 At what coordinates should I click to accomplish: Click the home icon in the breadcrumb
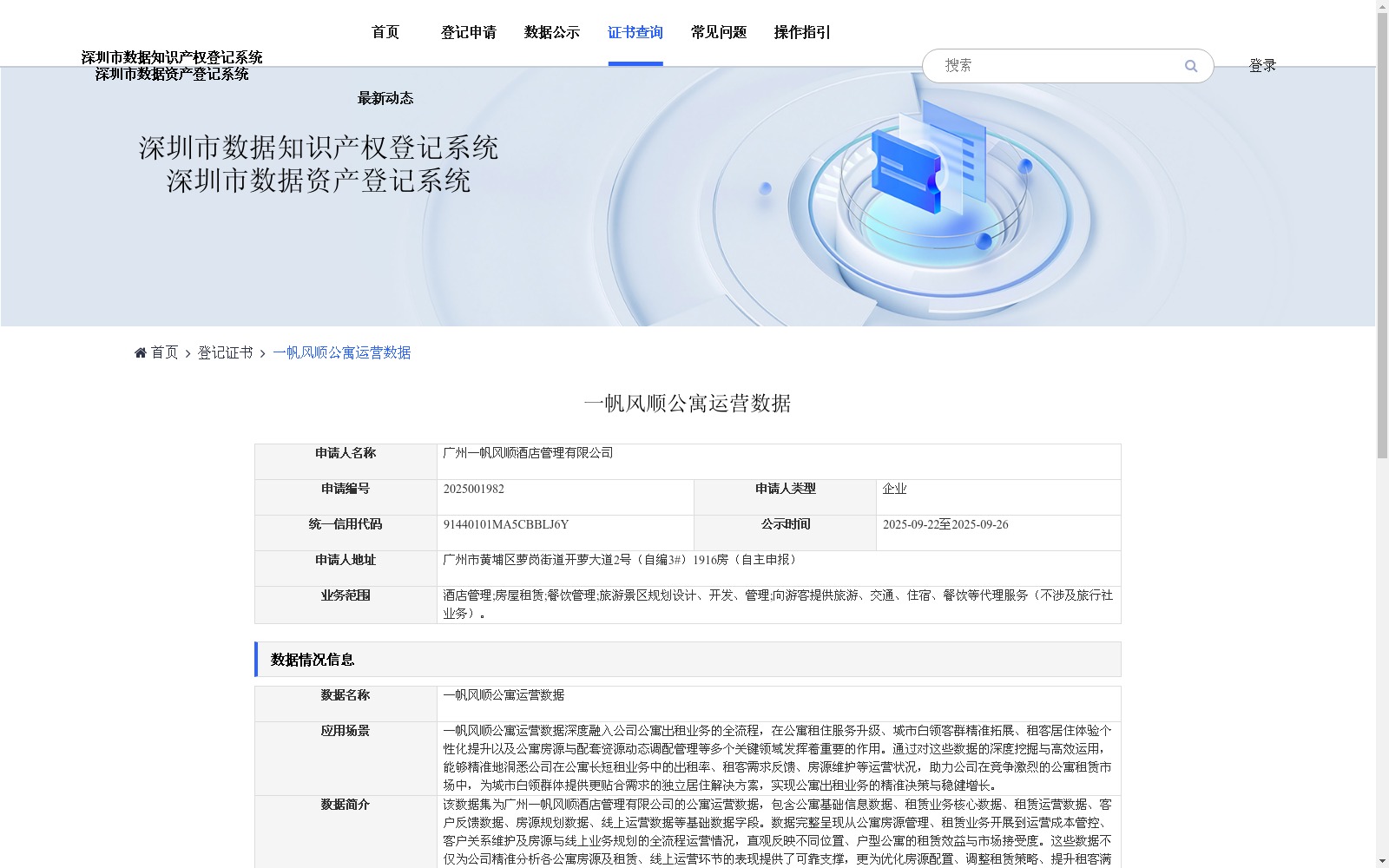click(x=140, y=352)
